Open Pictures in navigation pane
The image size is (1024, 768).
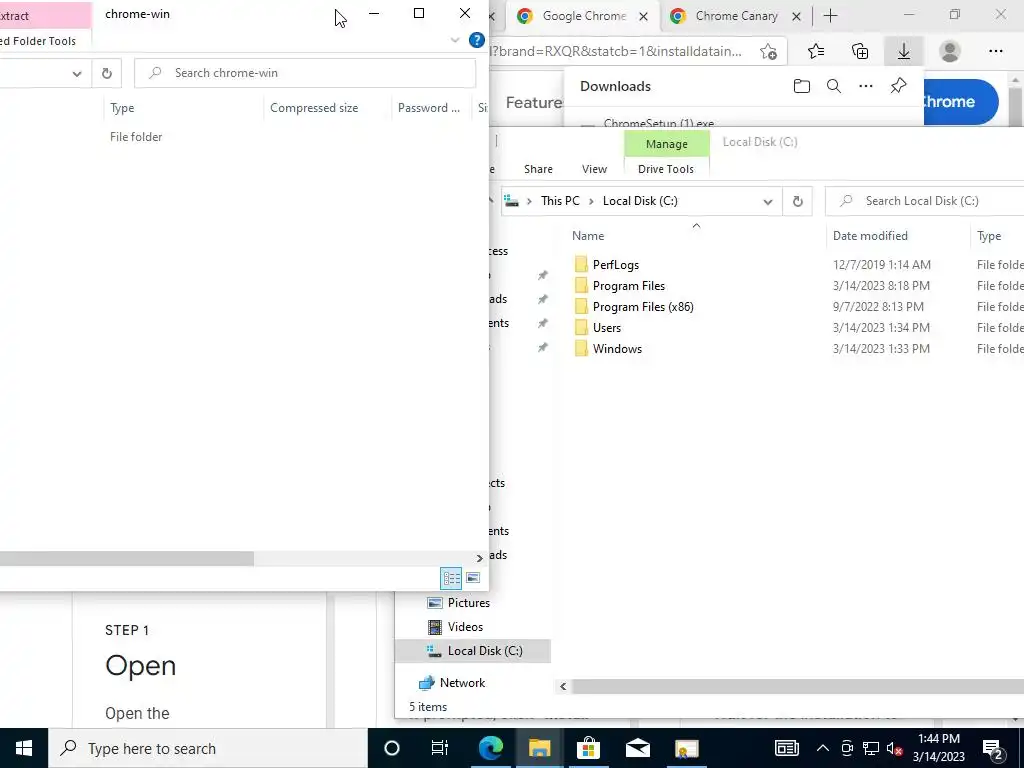[468, 602]
